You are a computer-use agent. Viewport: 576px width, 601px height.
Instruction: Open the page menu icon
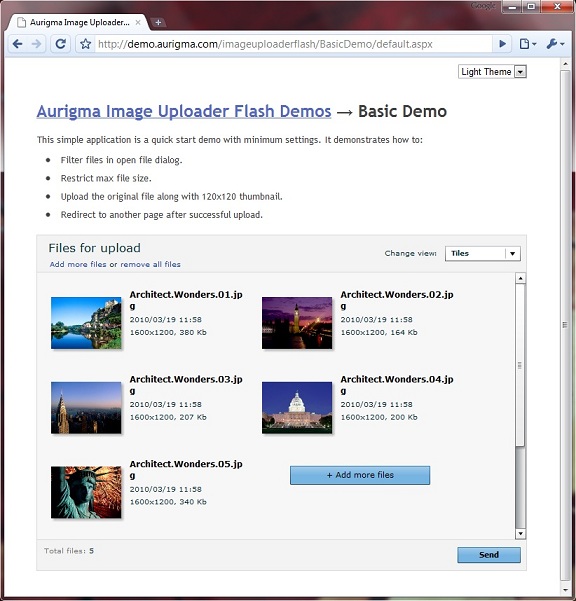(527, 44)
